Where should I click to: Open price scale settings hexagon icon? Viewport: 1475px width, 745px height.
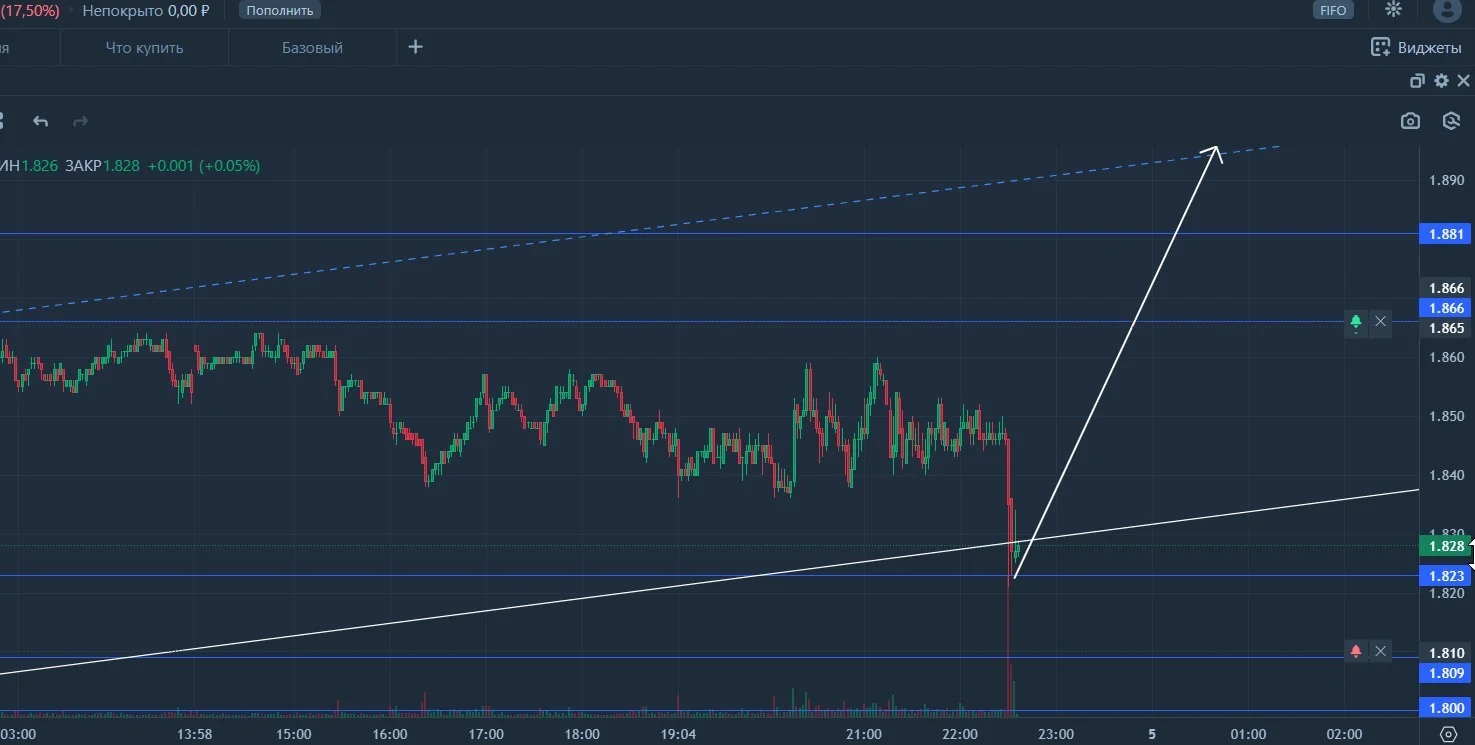(x=1448, y=734)
